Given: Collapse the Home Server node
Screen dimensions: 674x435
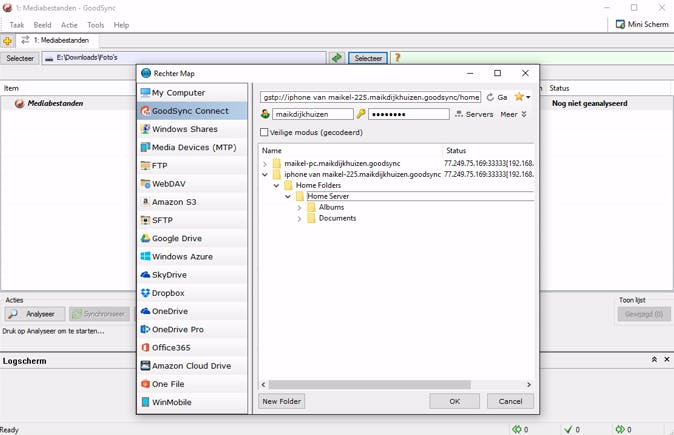Looking at the screenshot, I should (x=288, y=196).
